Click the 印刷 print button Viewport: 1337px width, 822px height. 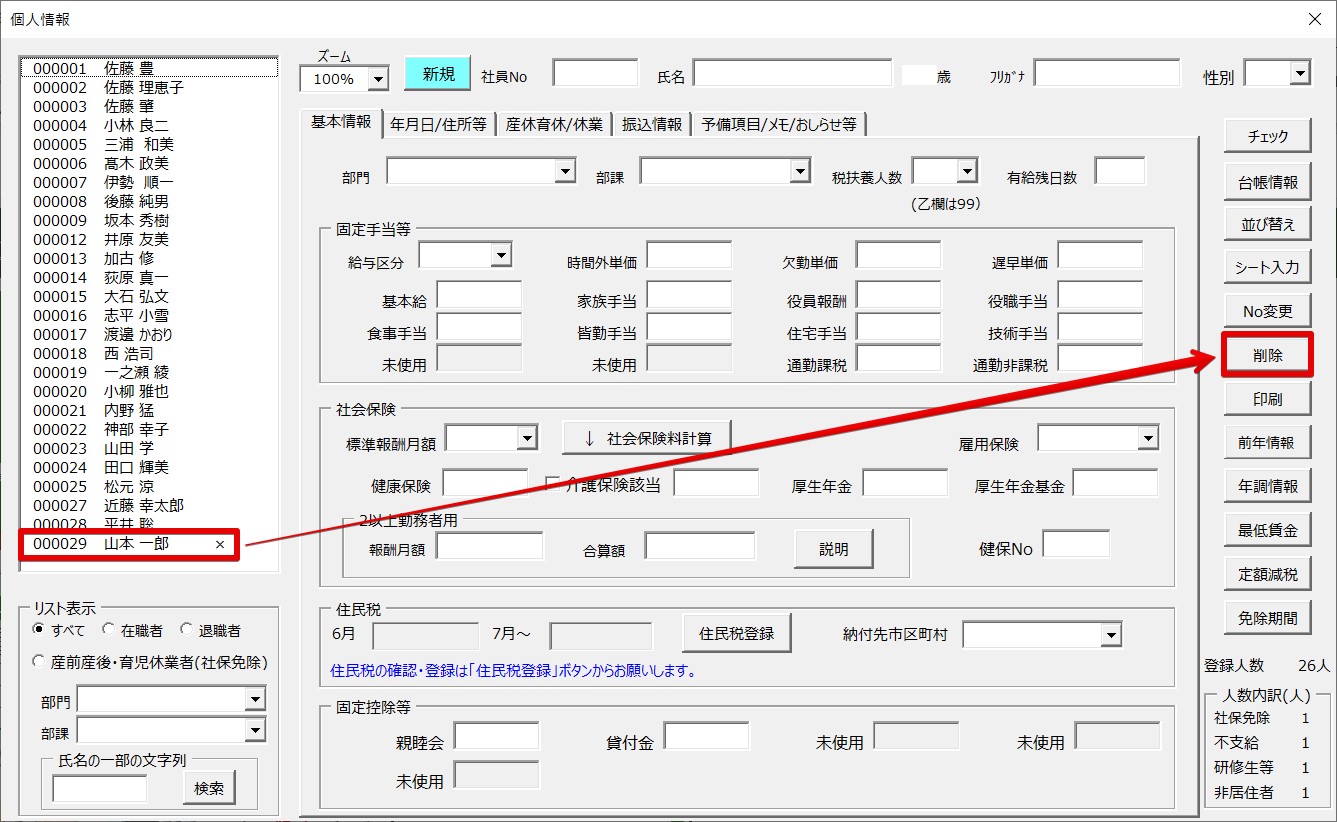(x=1267, y=399)
